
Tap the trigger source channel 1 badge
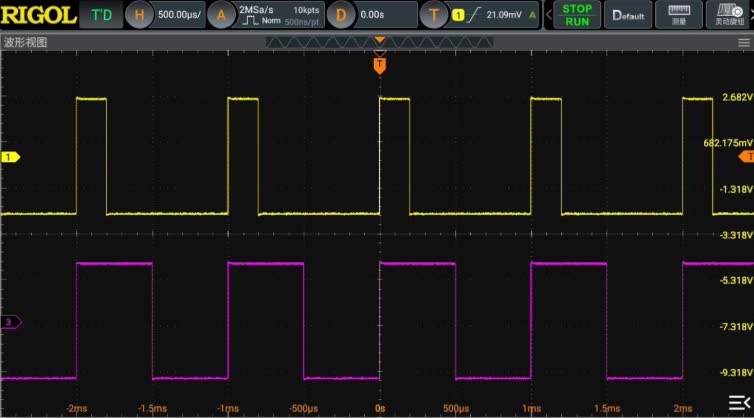tap(458, 15)
